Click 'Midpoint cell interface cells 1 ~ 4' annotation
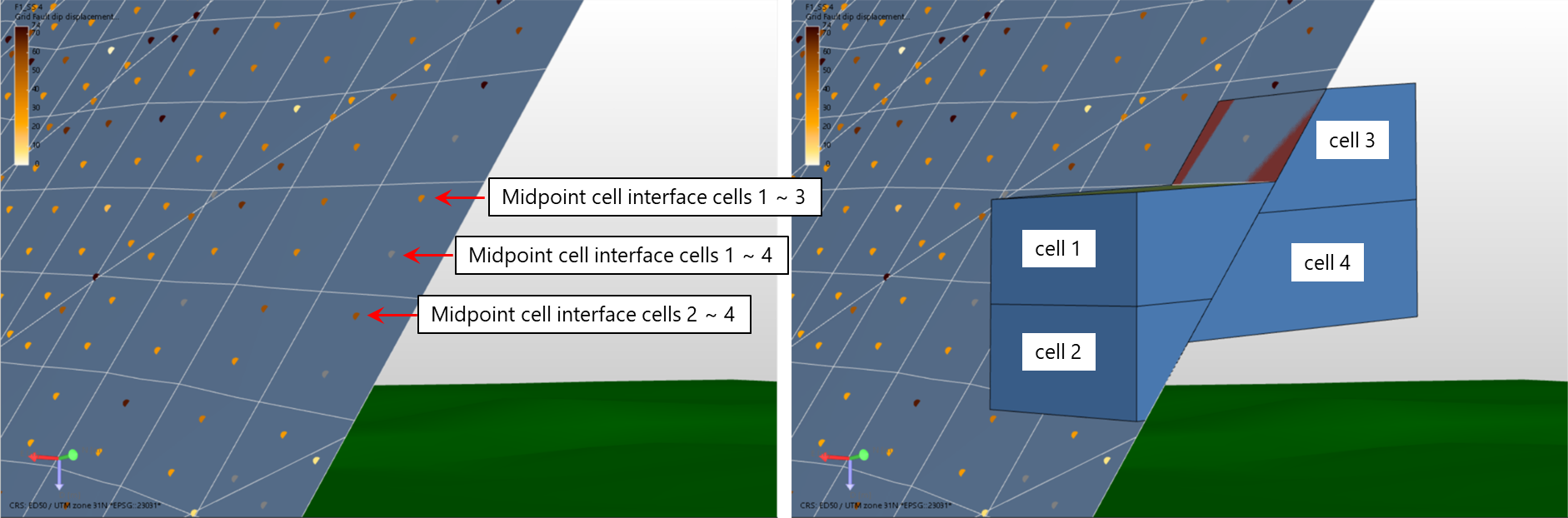 click(620, 256)
